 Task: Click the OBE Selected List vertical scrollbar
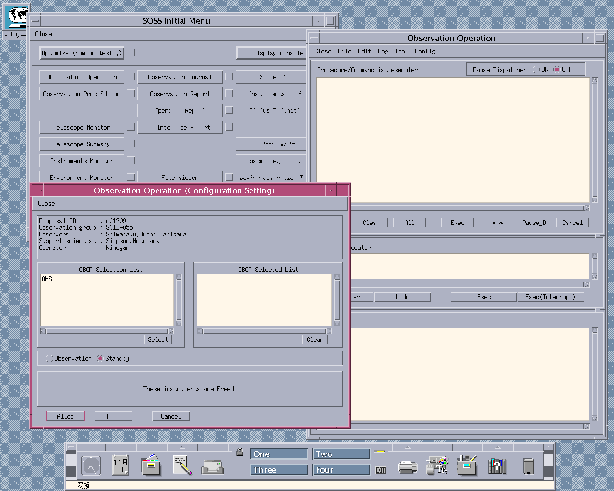[337, 300]
